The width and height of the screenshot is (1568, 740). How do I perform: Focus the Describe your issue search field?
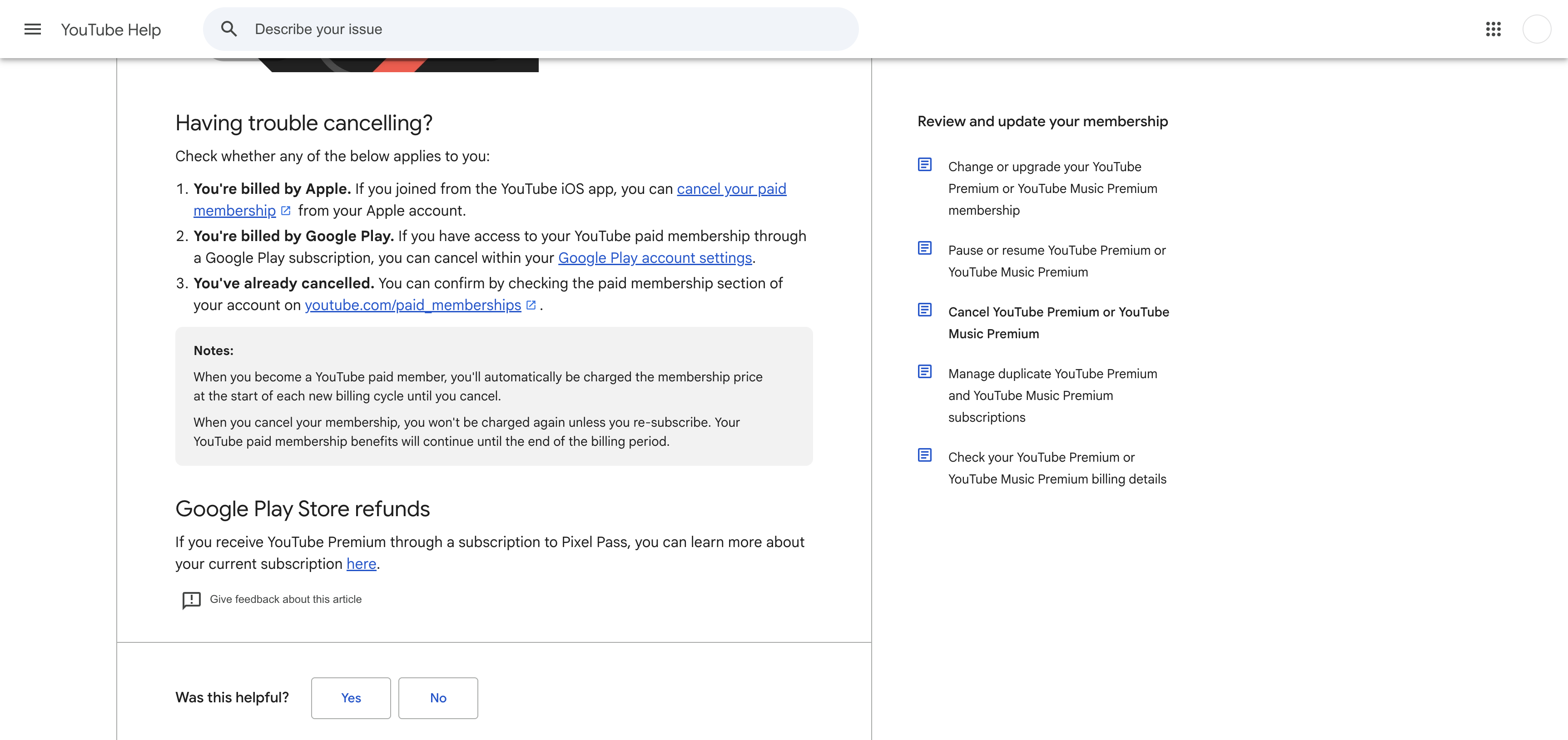coord(531,29)
